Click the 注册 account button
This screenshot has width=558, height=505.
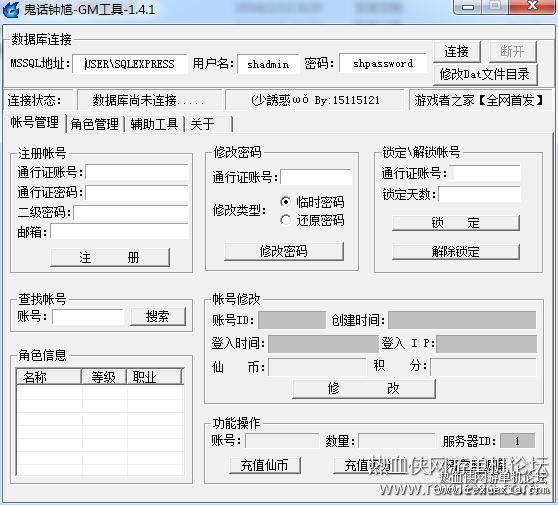pos(110,257)
